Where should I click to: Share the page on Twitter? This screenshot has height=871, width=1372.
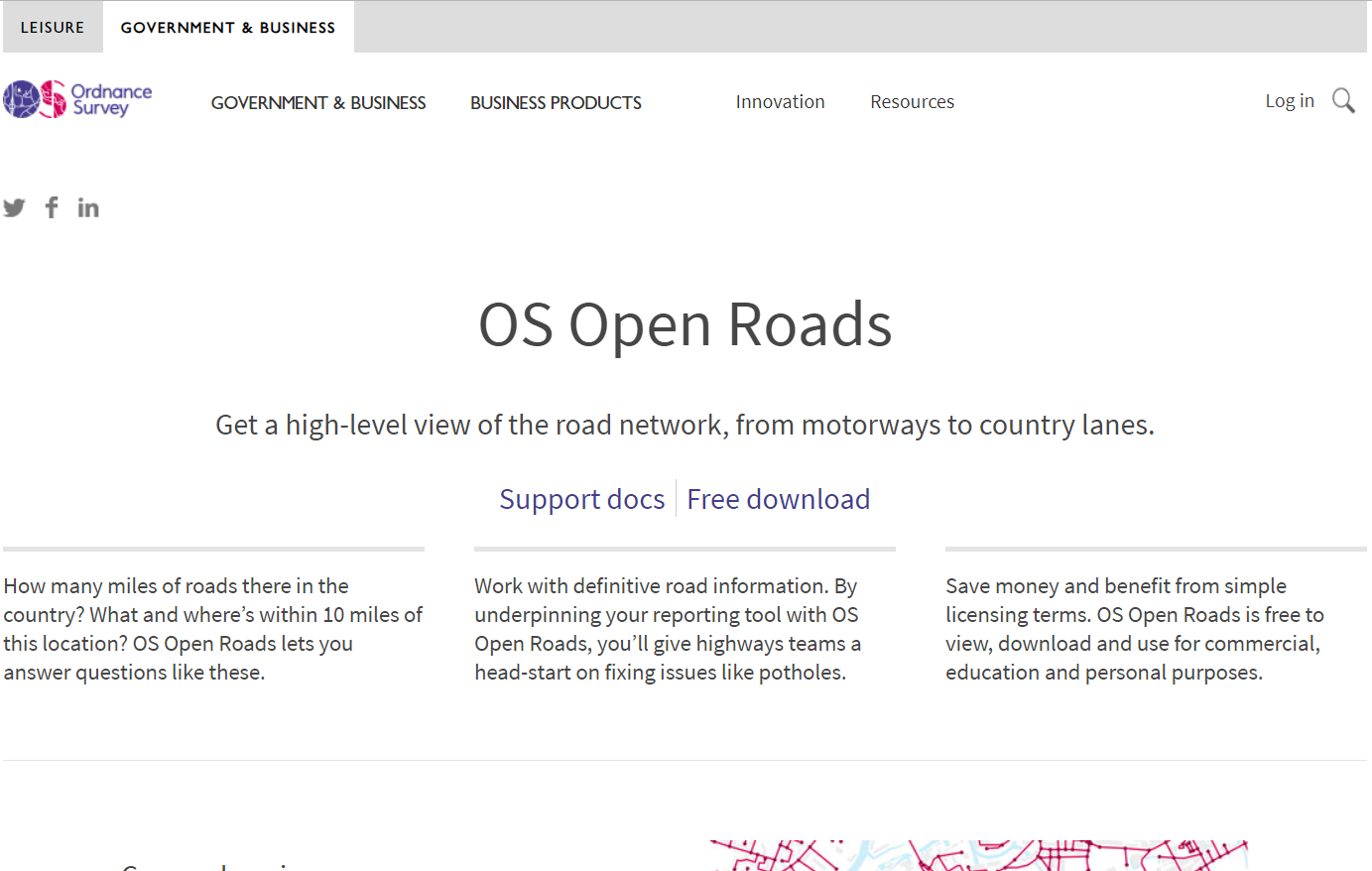click(x=14, y=207)
